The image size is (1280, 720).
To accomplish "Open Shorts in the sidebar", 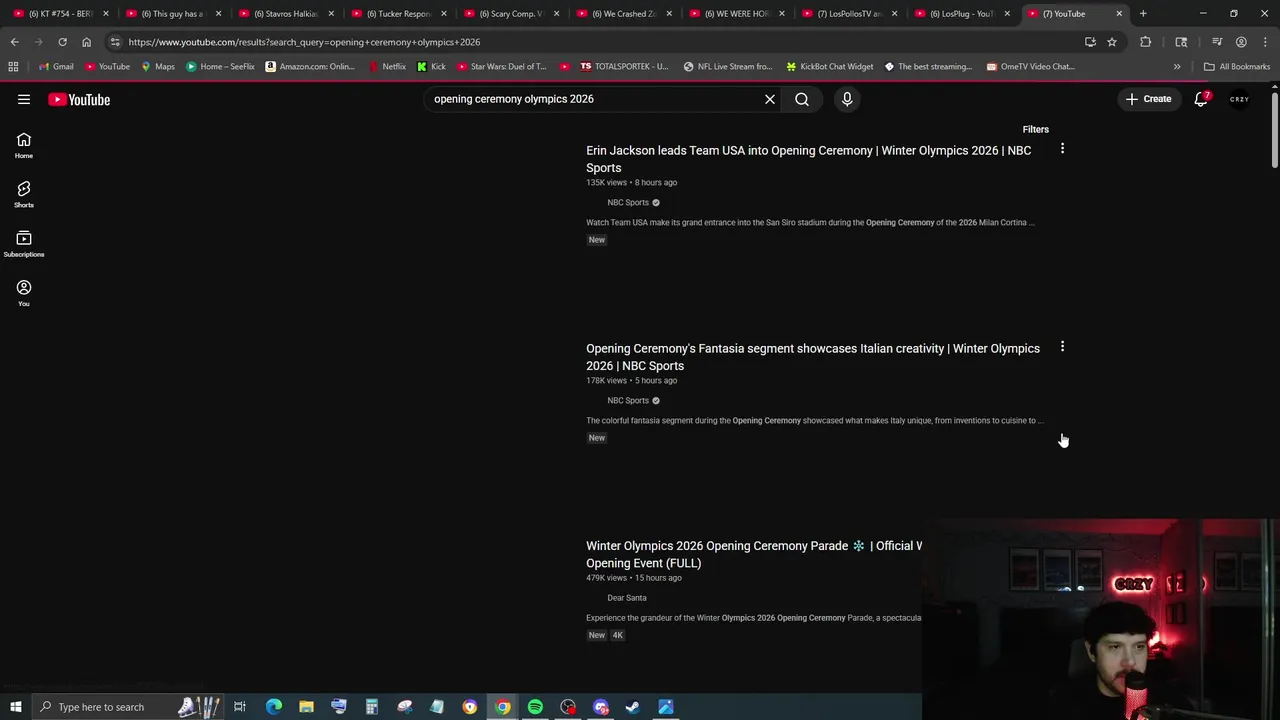I will (24, 194).
